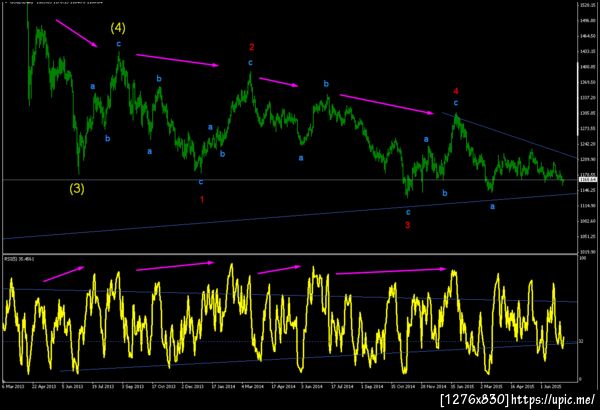Image resolution: width=600 pixels, height=410 pixels.
Task: Click the red wave label 2
Action: point(251,47)
